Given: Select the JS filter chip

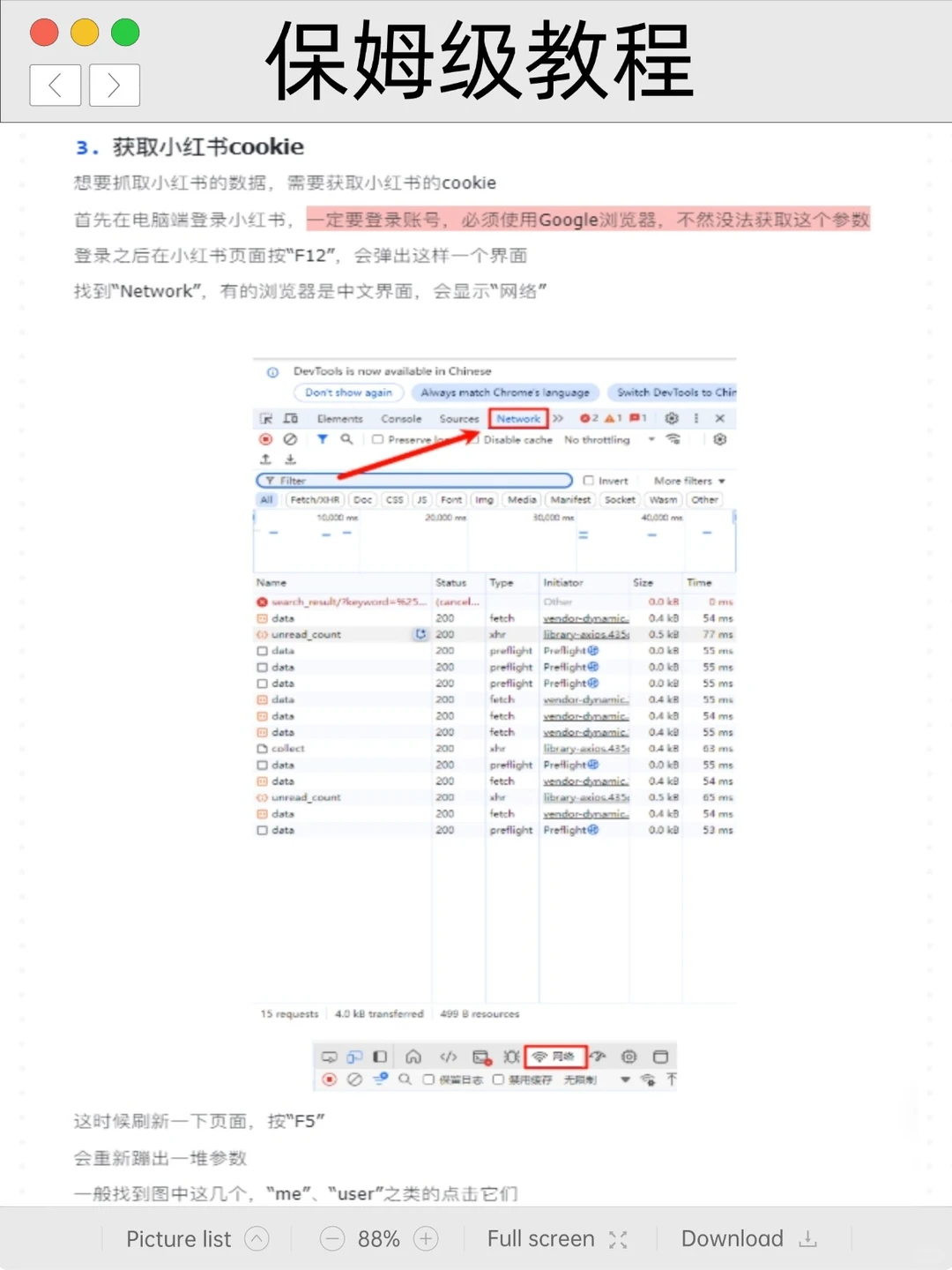Looking at the screenshot, I should coord(421,500).
